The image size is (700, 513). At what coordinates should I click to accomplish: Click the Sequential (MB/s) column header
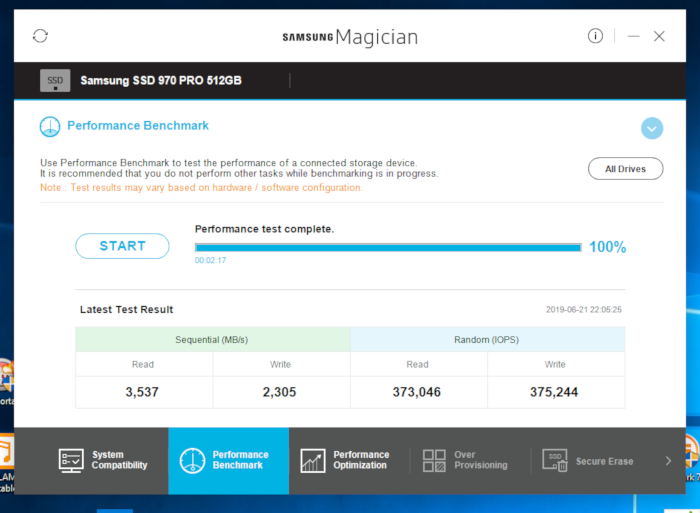[213, 340]
